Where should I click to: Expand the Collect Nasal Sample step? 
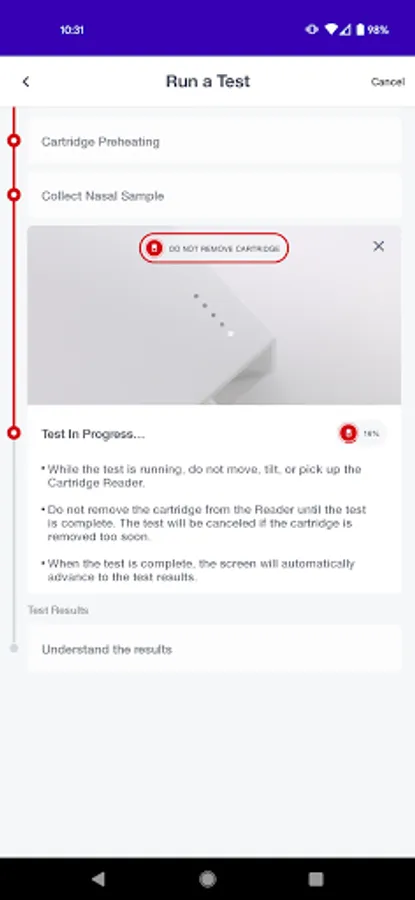click(214, 196)
